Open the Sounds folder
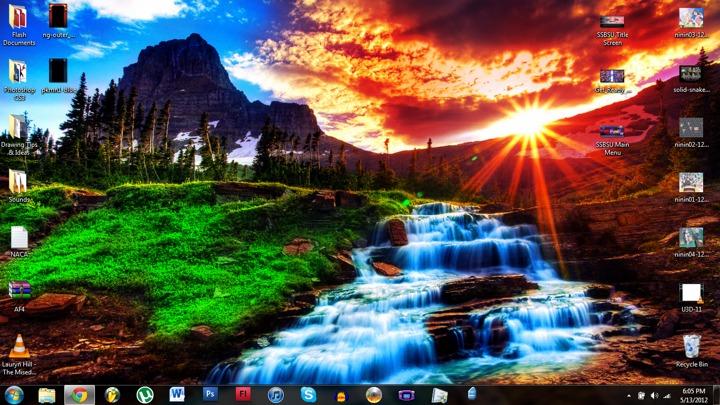This screenshot has height=405, width=720. pos(19,186)
